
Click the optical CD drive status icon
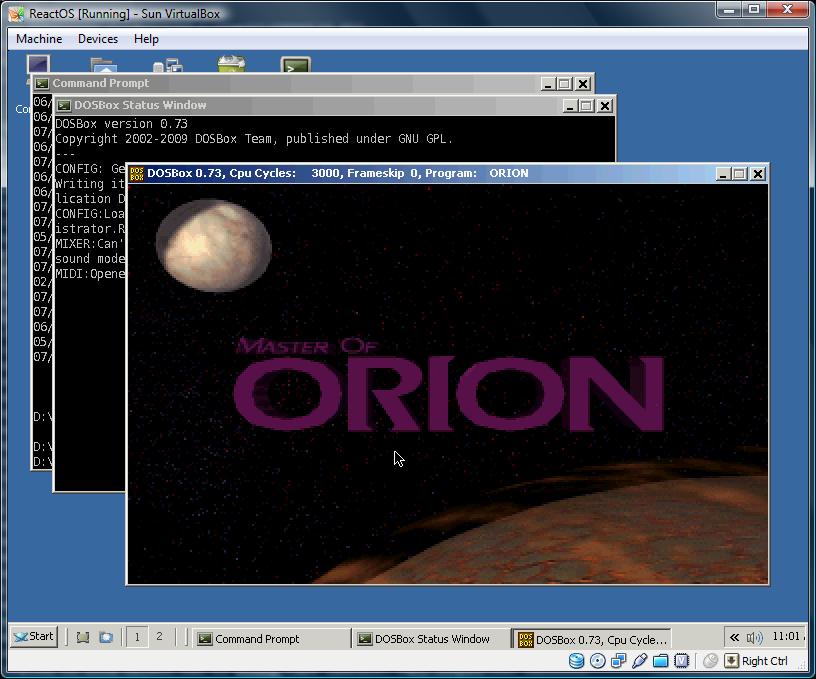[598, 661]
